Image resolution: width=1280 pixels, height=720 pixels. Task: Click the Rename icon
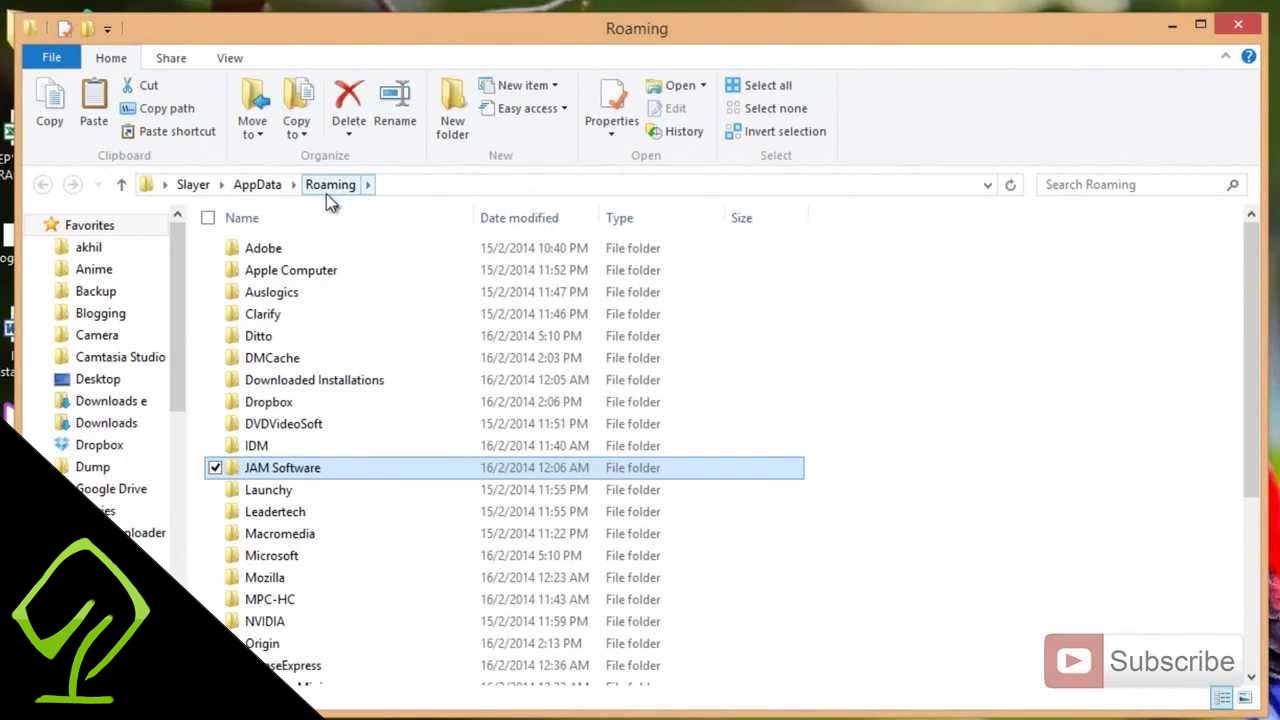click(x=395, y=94)
